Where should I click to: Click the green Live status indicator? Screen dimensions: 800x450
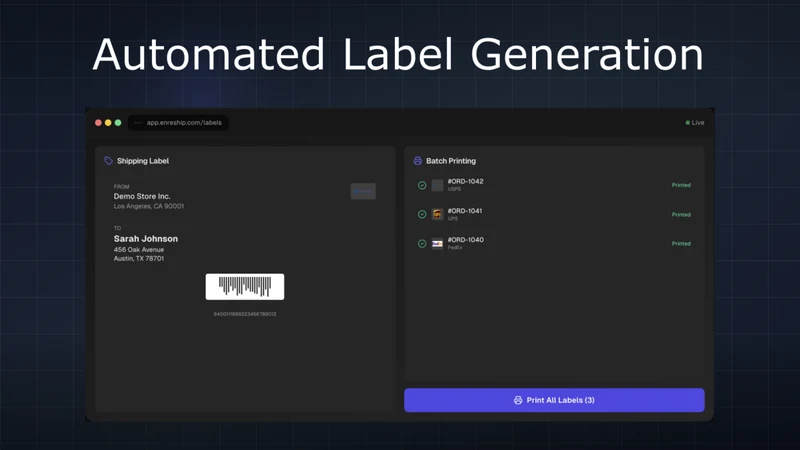tap(694, 122)
